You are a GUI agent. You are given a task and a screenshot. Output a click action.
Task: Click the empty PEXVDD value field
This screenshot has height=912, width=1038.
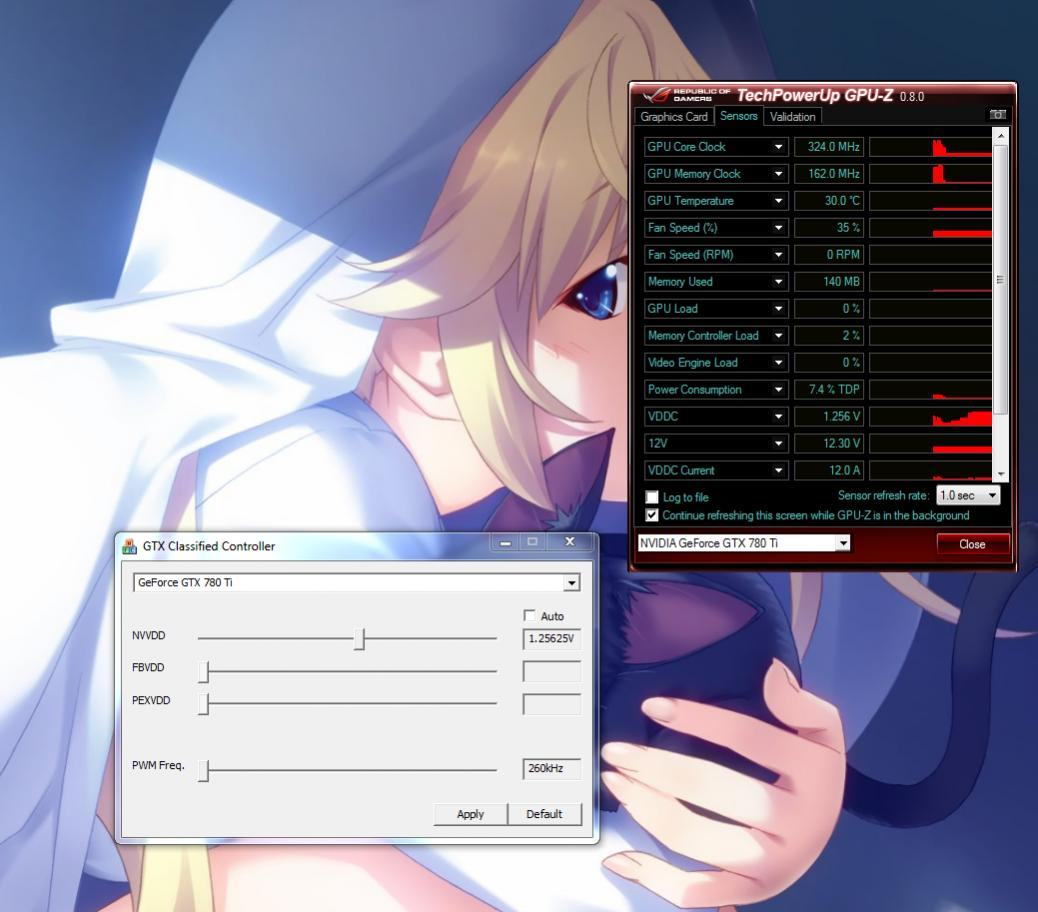pos(551,704)
